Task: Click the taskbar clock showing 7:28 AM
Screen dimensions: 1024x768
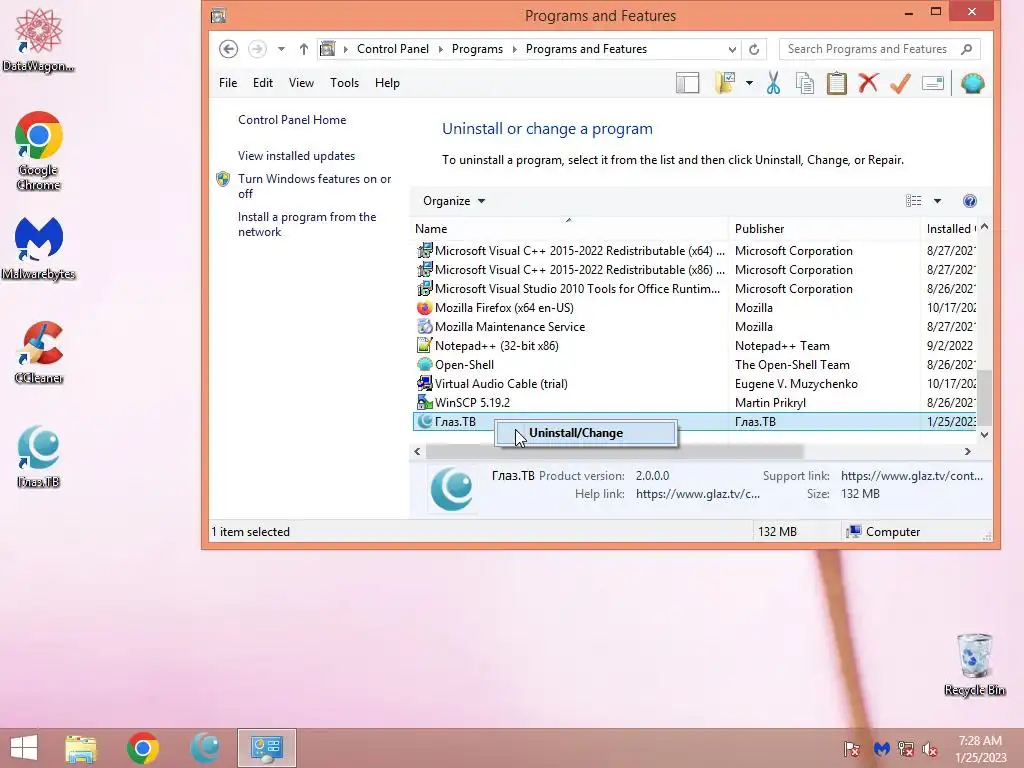Action: 980,748
